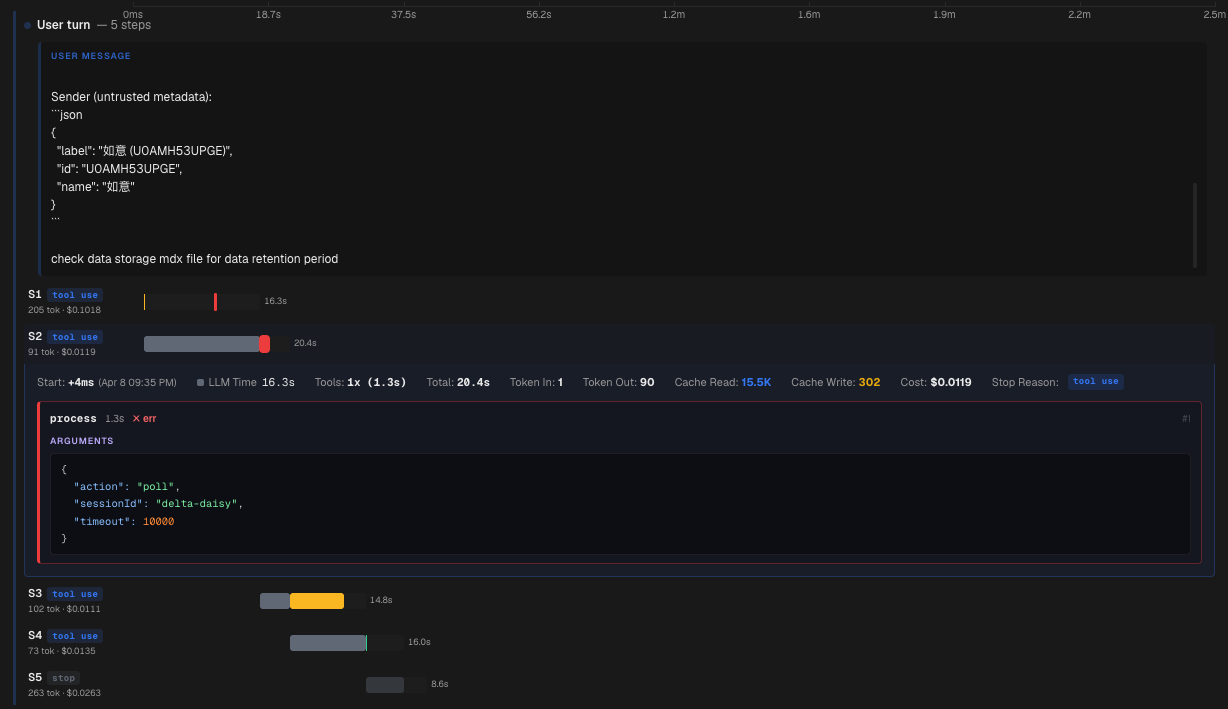This screenshot has height=709, width=1228.
Task: Click the LLM Time legend square icon
Action: click(200, 382)
